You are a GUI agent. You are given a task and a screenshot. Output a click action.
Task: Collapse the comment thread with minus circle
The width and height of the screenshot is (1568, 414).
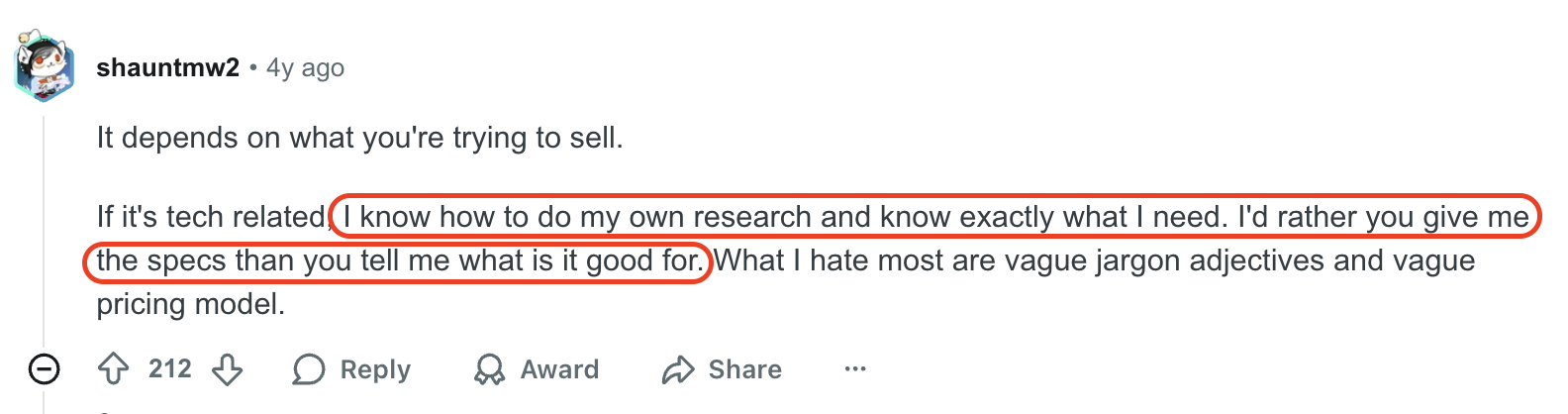point(45,369)
